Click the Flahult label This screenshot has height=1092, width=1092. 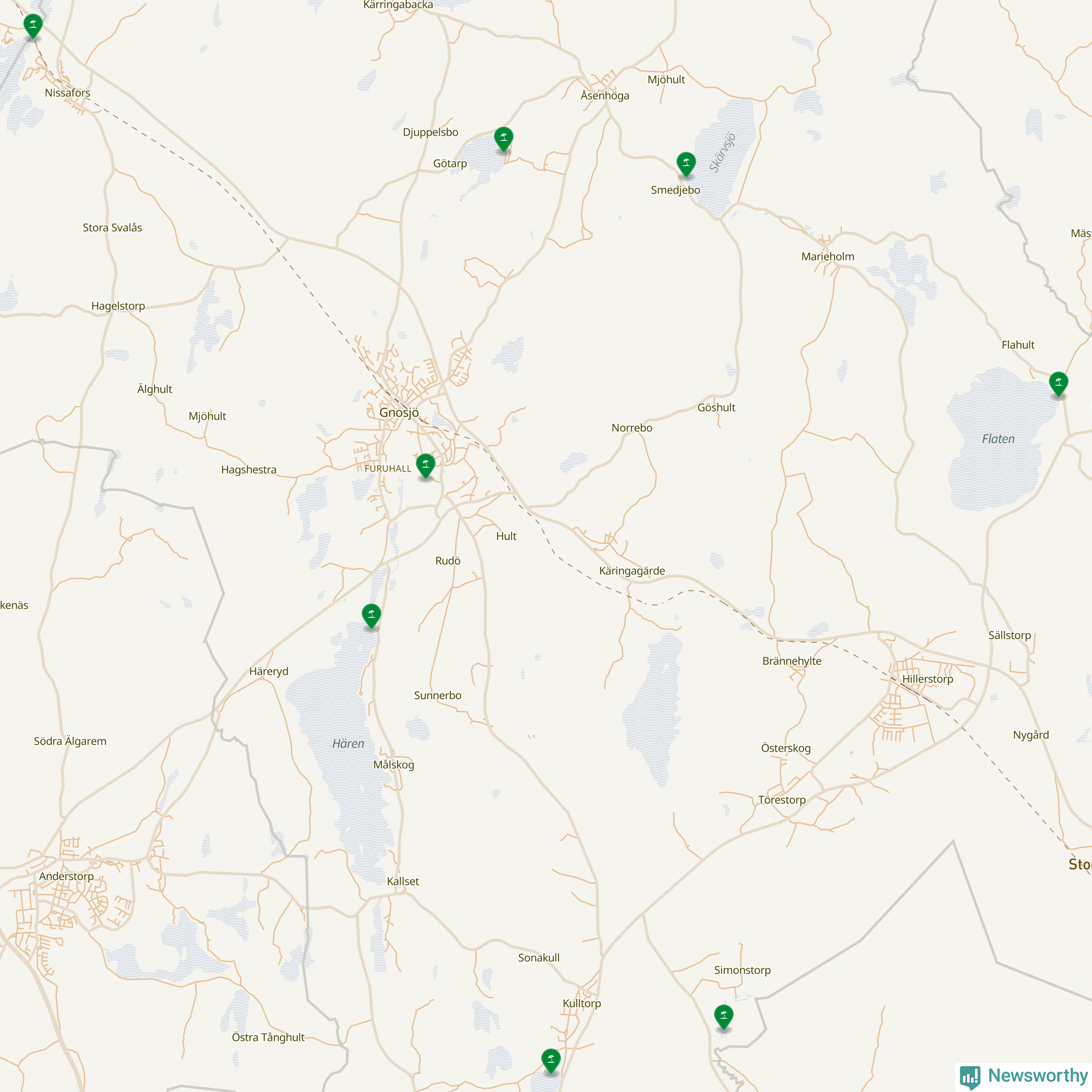(1018, 345)
